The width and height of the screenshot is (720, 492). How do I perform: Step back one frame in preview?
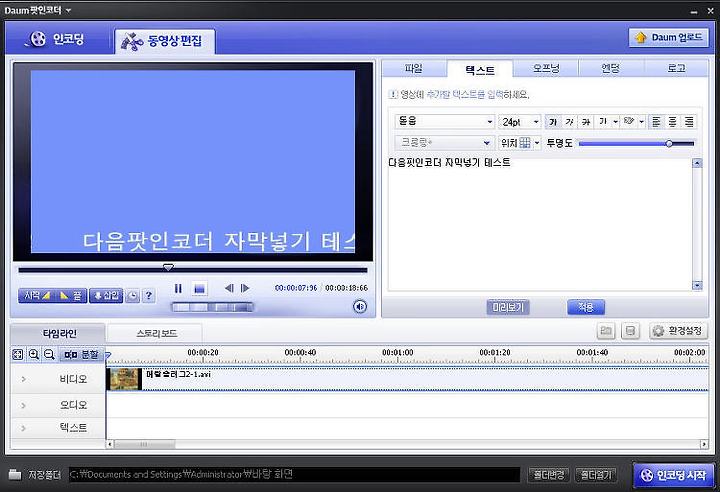point(229,288)
